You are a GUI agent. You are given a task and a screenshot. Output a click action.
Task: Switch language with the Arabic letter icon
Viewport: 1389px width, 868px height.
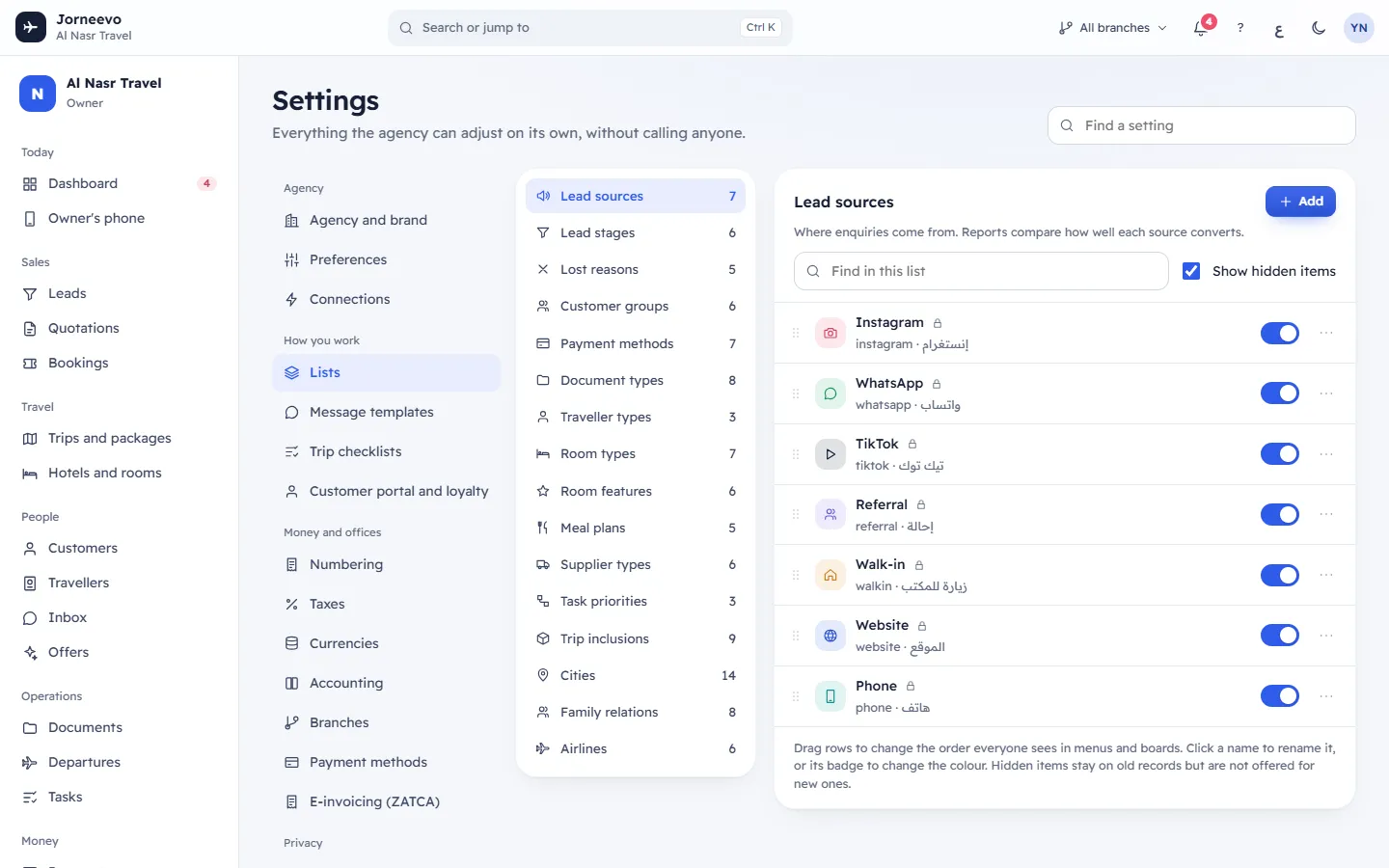pyautogui.click(x=1279, y=28)
